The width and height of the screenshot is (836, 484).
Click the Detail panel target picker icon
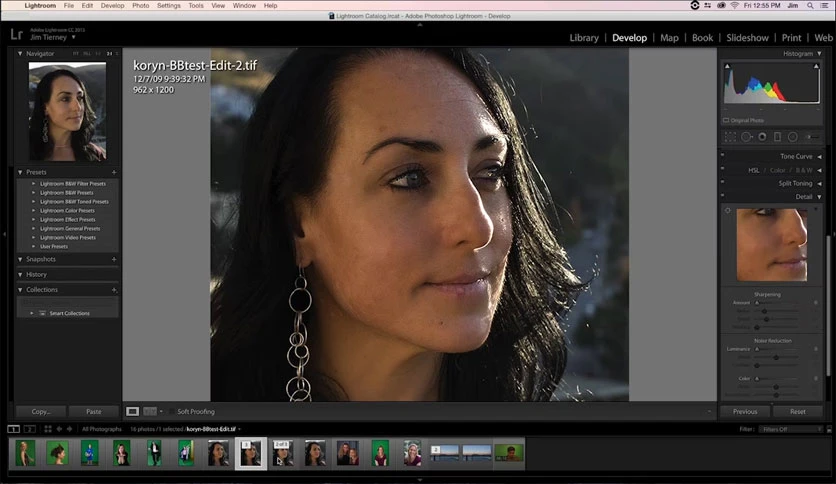(728, 211)
